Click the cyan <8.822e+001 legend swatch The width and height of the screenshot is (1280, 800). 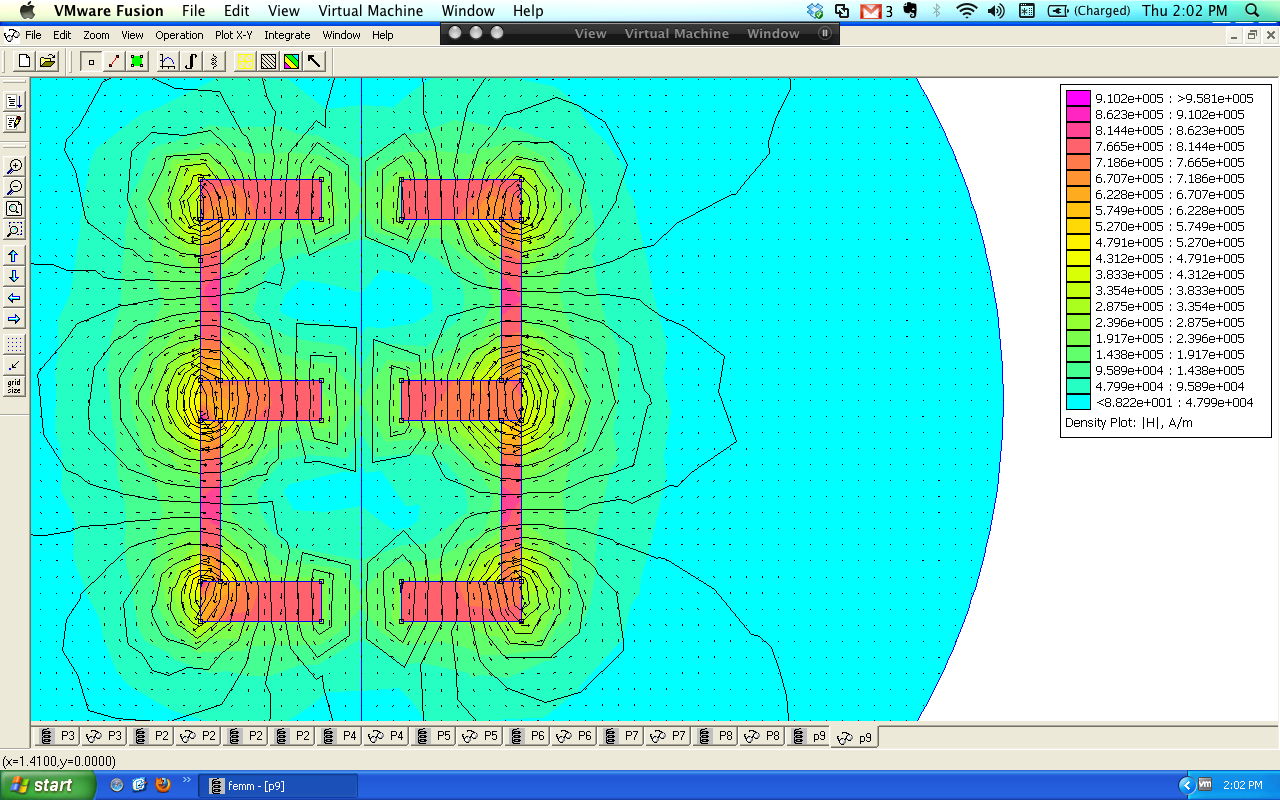[x=1078, y=402]
